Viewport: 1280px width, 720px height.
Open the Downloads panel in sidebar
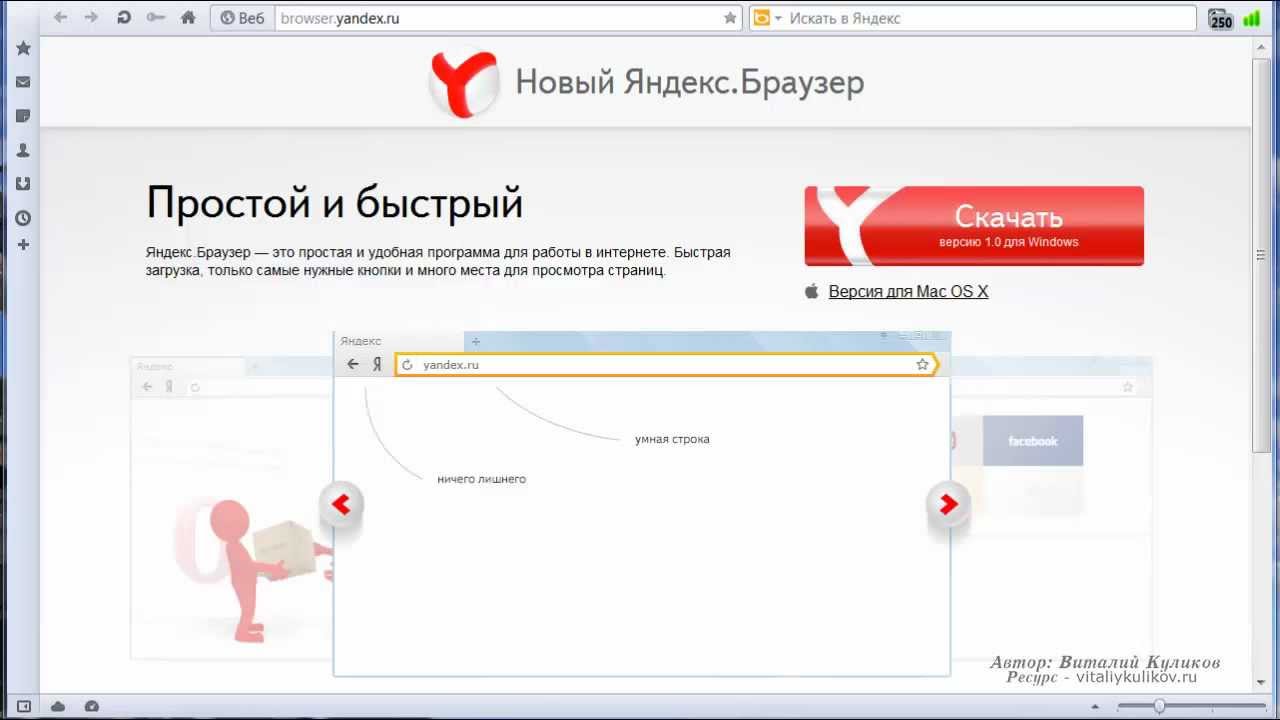click(x=23, y=184)
